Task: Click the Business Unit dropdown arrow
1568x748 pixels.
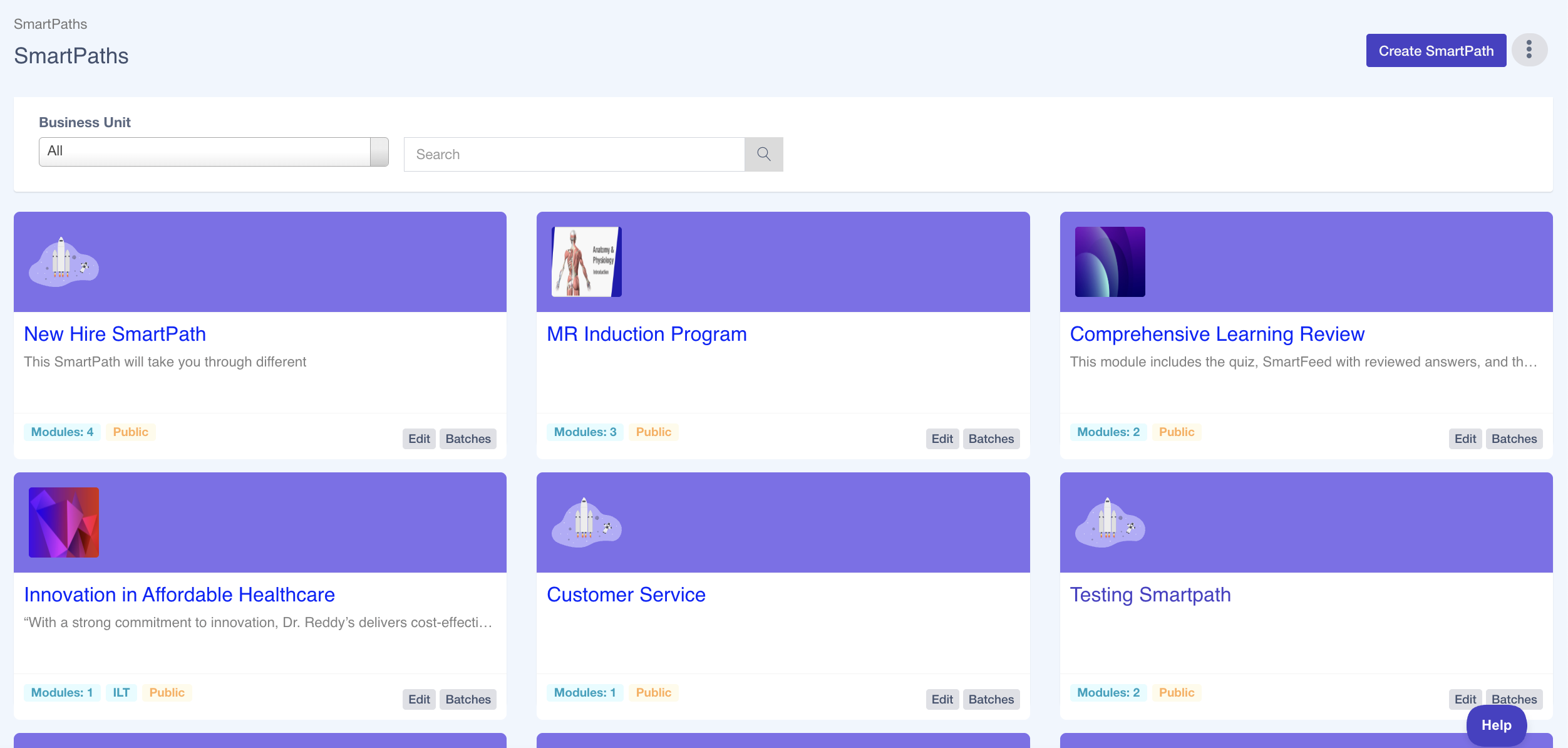Action: point(379,152)
